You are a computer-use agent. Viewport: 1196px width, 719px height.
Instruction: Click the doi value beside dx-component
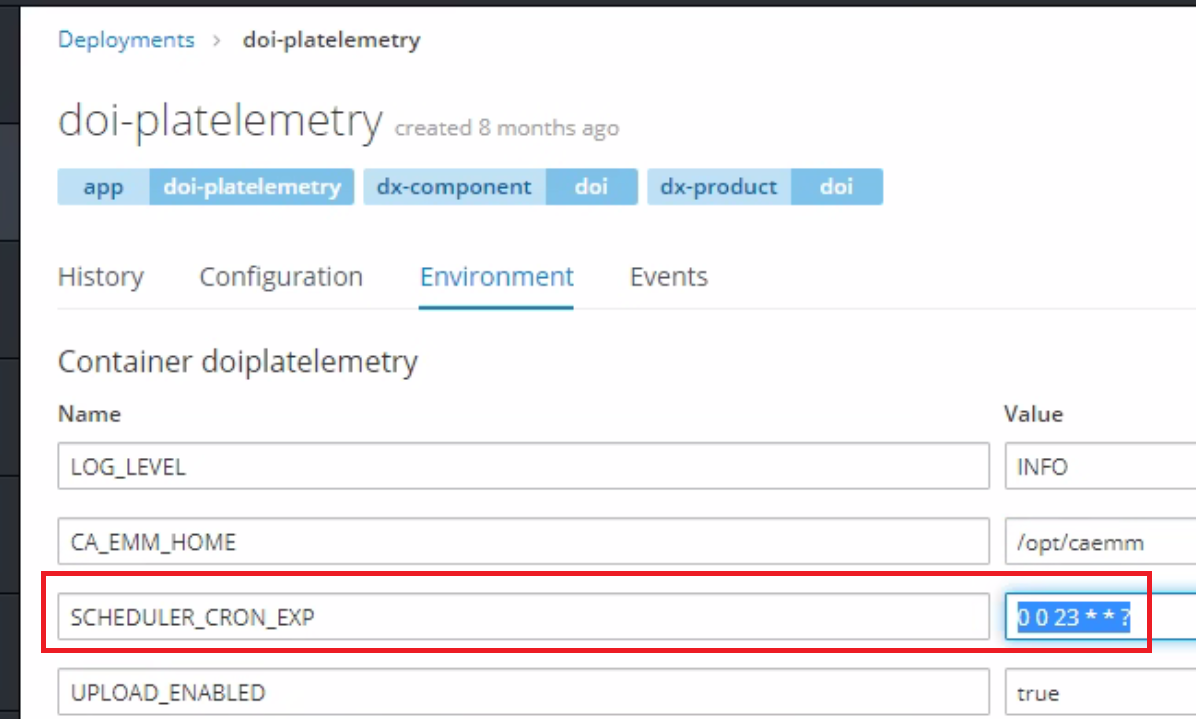[x=591, y=187]
